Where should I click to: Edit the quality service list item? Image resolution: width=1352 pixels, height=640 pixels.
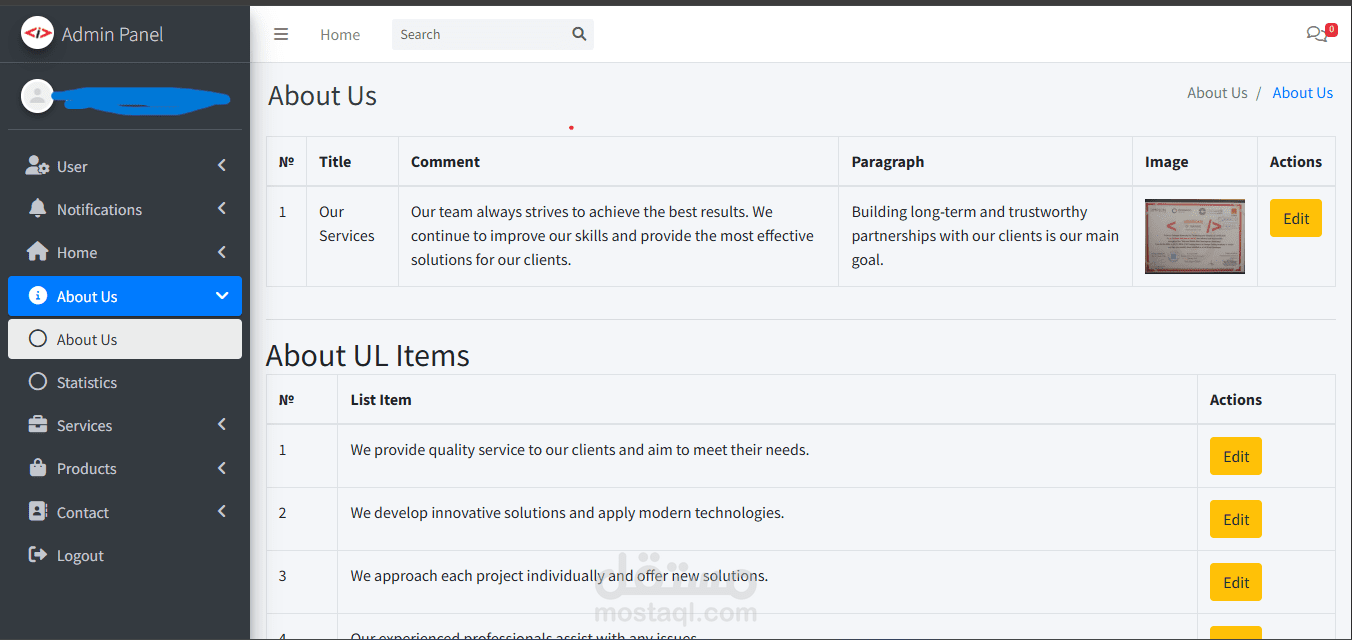coord(1235,456)
